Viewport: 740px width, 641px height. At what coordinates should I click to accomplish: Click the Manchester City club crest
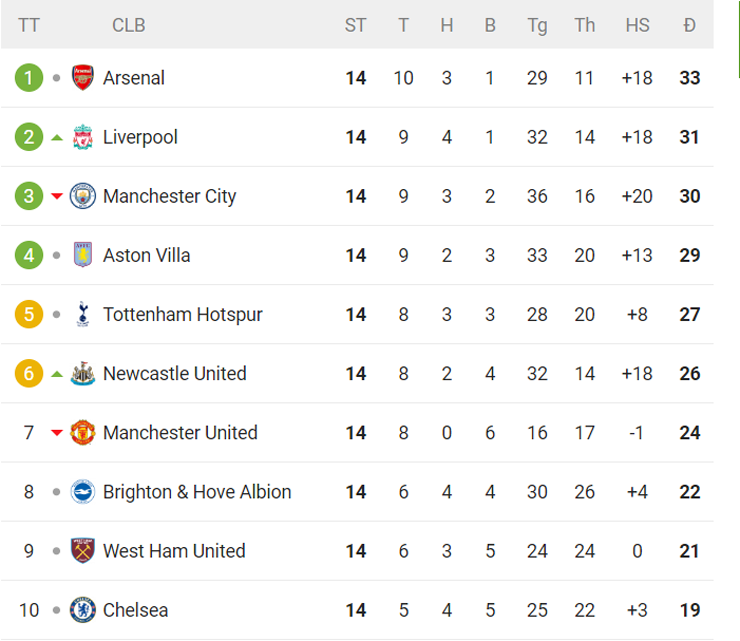tap(83, 196)
